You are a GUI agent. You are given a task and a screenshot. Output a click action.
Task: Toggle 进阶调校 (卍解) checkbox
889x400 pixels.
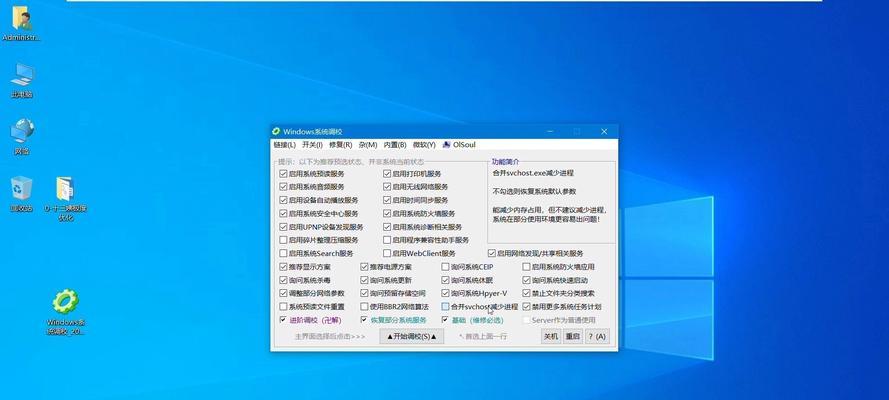pyautogui.click(x=283, y=320)
